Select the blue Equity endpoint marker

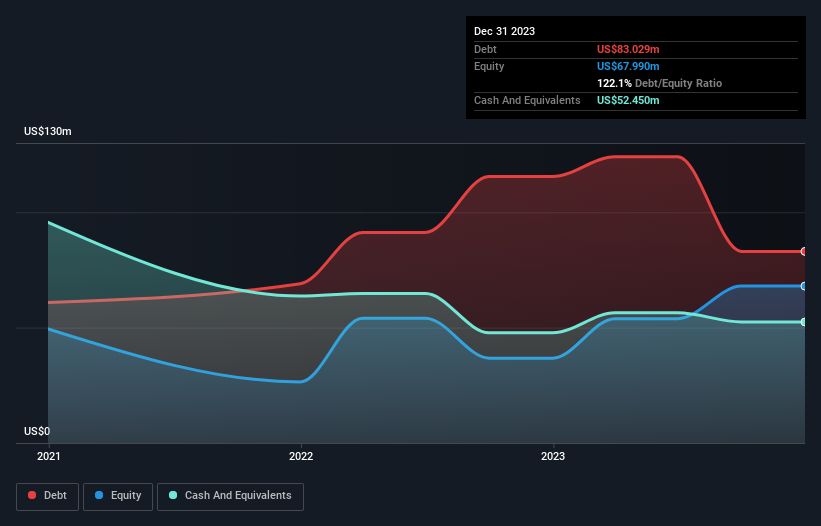(804, 286)
